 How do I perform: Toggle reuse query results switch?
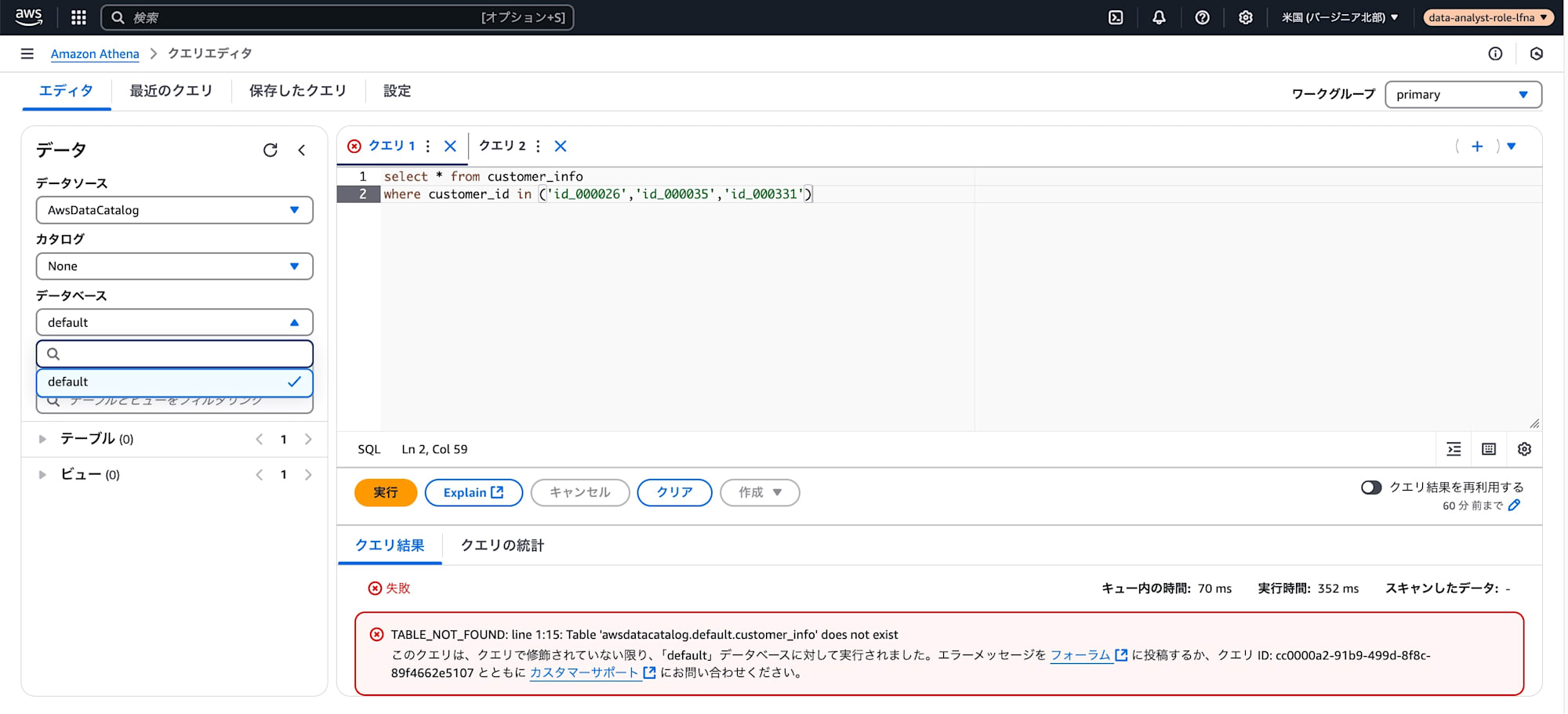(1371, 487)
